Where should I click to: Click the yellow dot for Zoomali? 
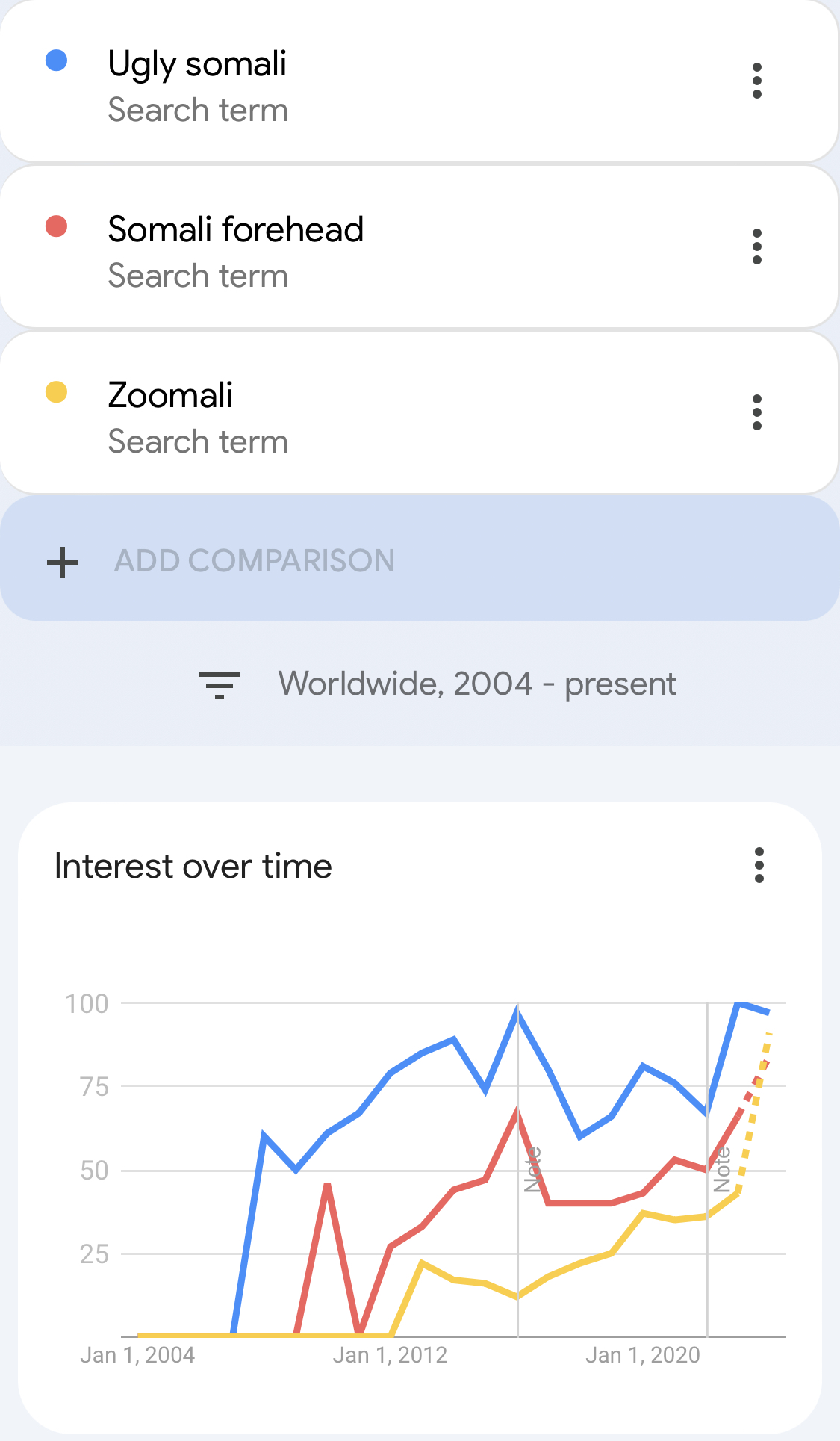(x=57, y=392)
